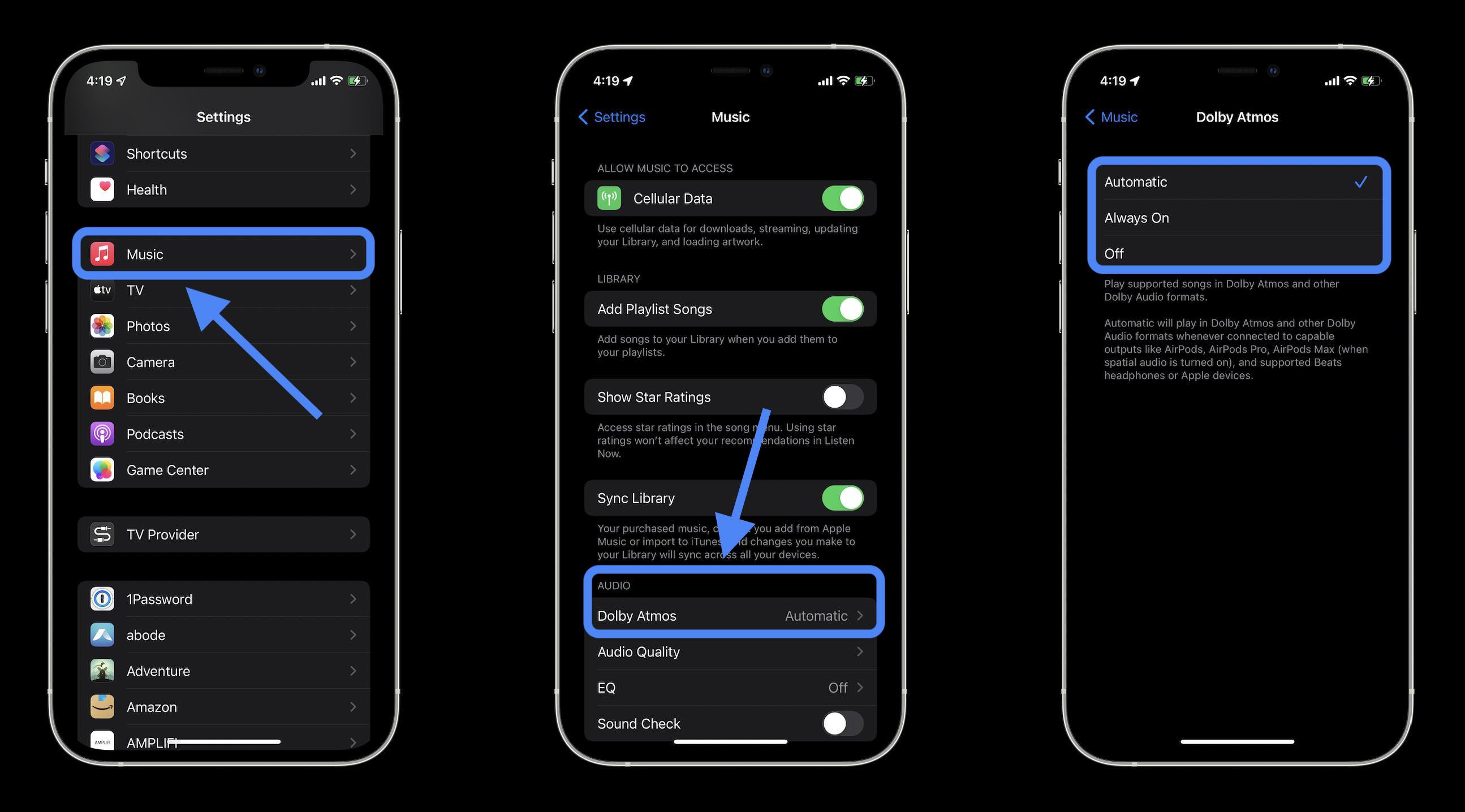This screenshot has width=1465, height=812.
Task: Open Shortcuts settings
Action: [223, 153]
